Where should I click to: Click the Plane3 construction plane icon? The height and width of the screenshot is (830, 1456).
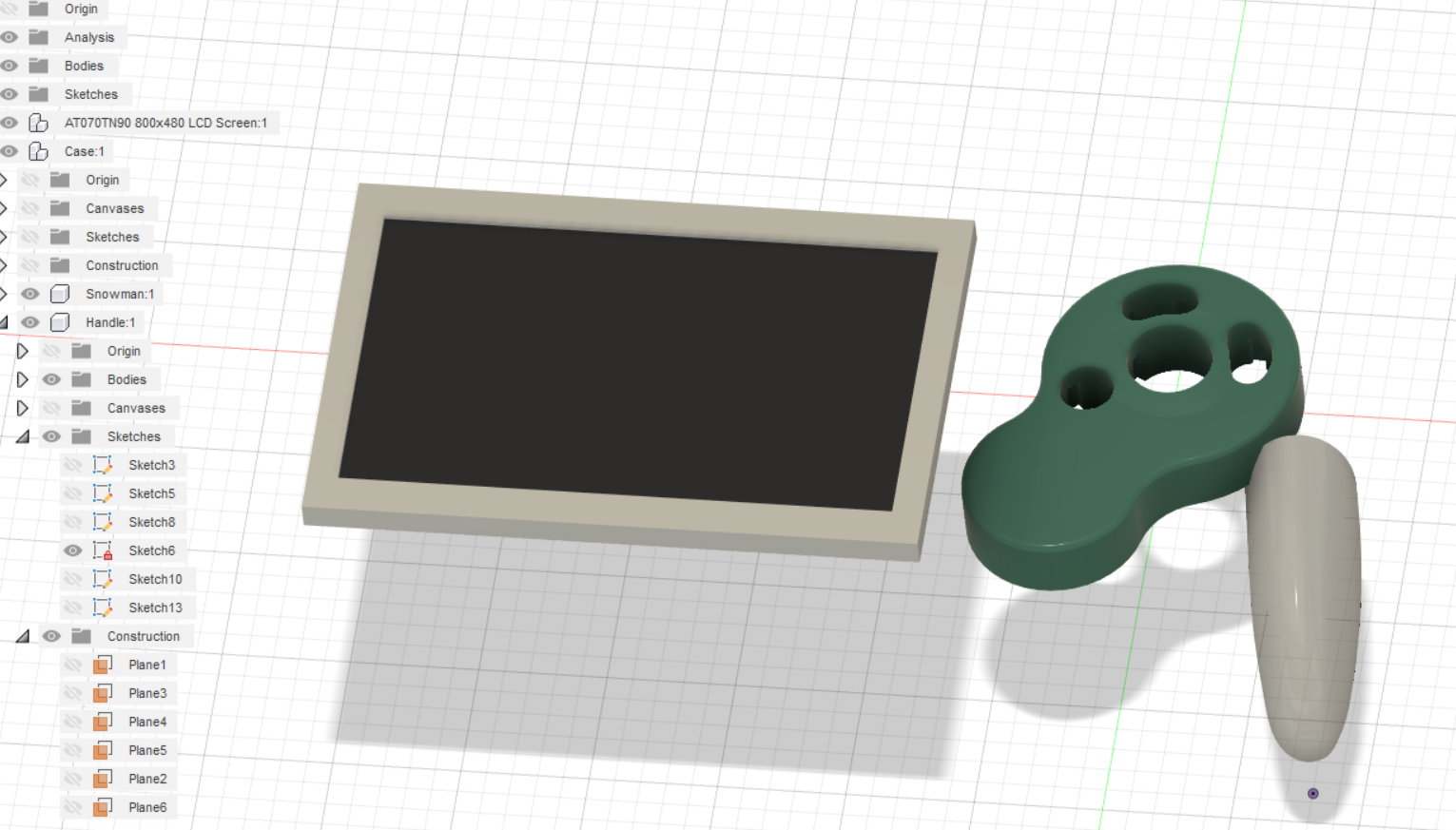click(x=103, y=693)
